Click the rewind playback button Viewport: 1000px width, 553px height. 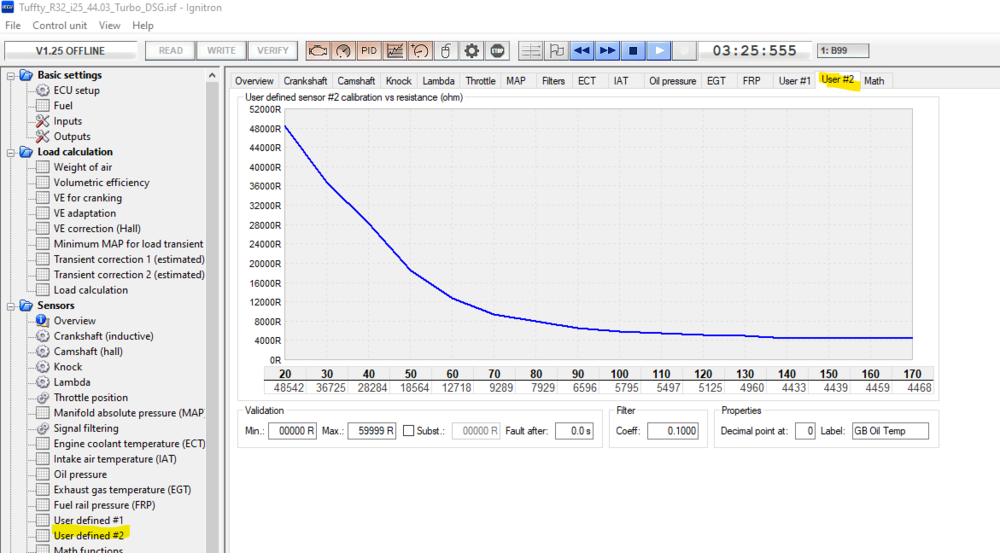(x=581, y=50)
